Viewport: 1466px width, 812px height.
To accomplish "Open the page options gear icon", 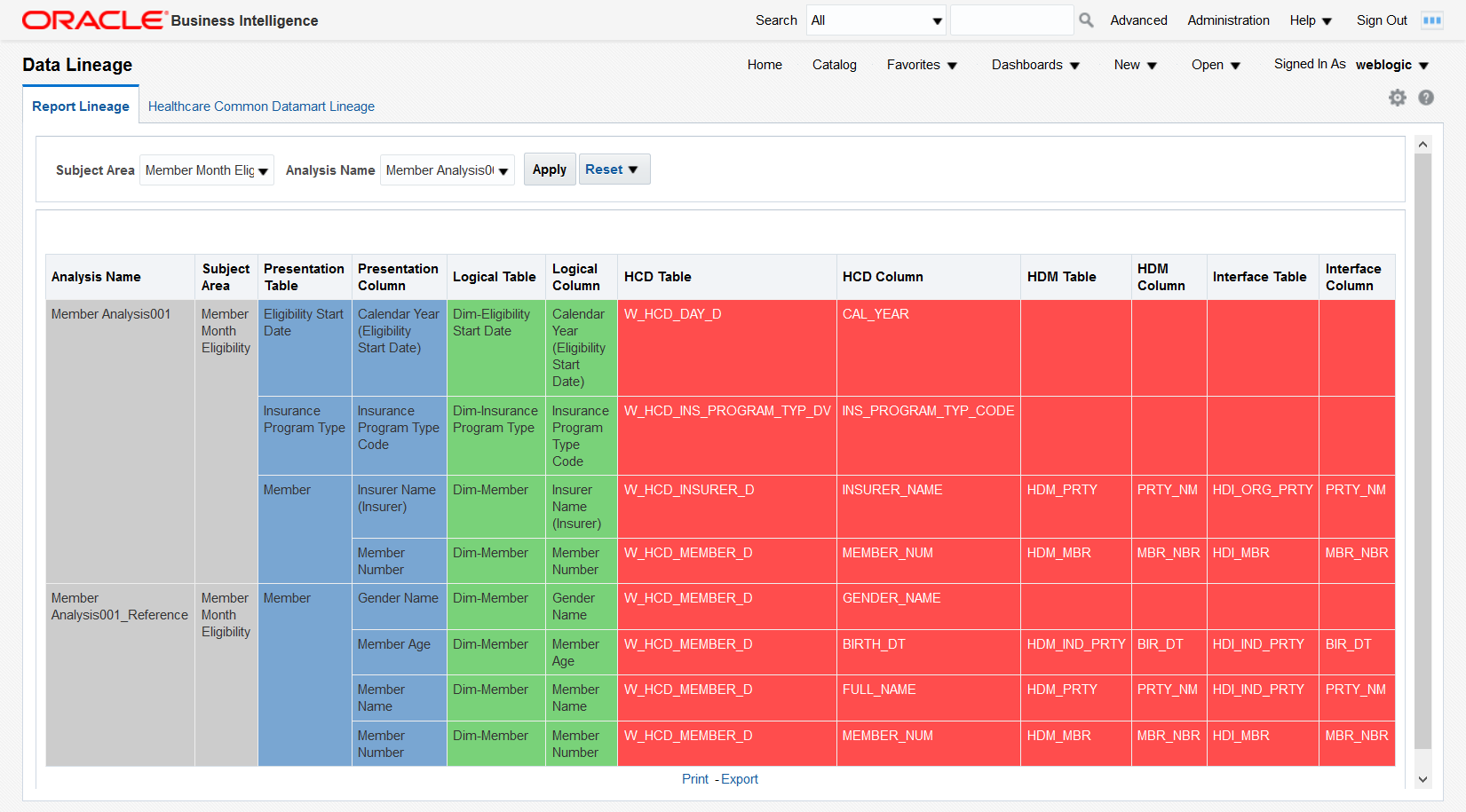I will [1398, 98].
